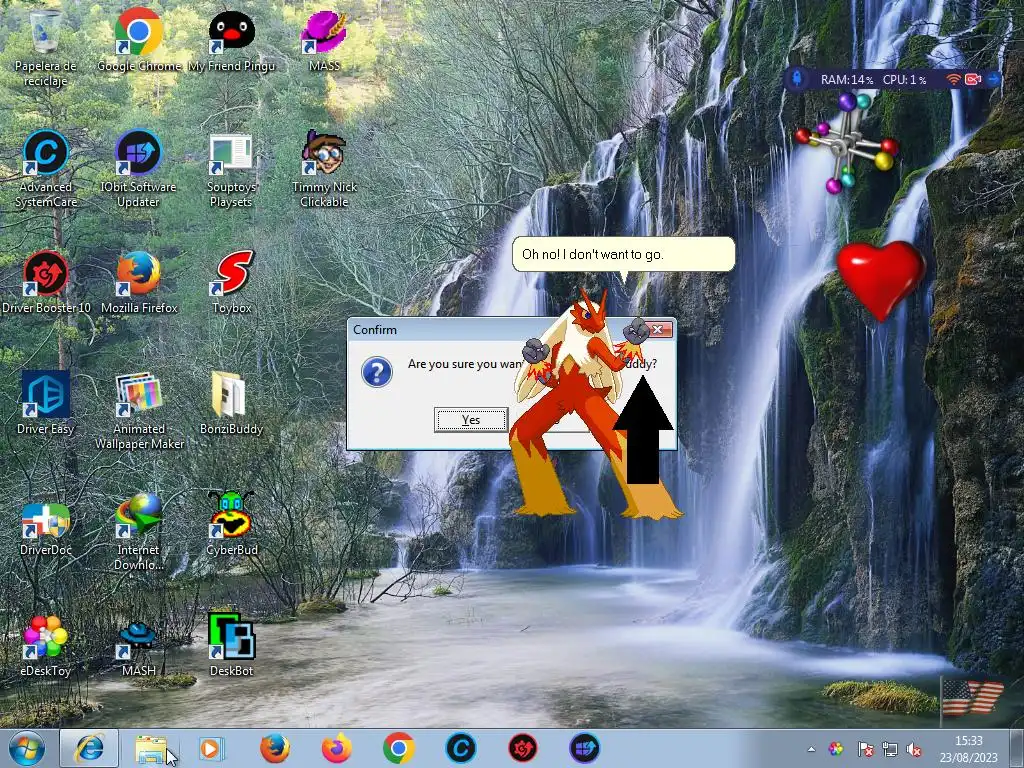The height and width of the screenshot is (768, 1024).
Task: Open the Action Center flag tray icon
Action: (865, 749)
